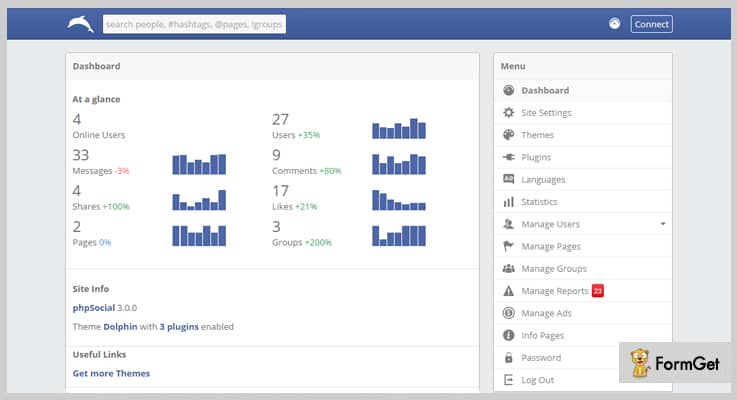Click the red Manage Reports count badge

pos(597,291)
